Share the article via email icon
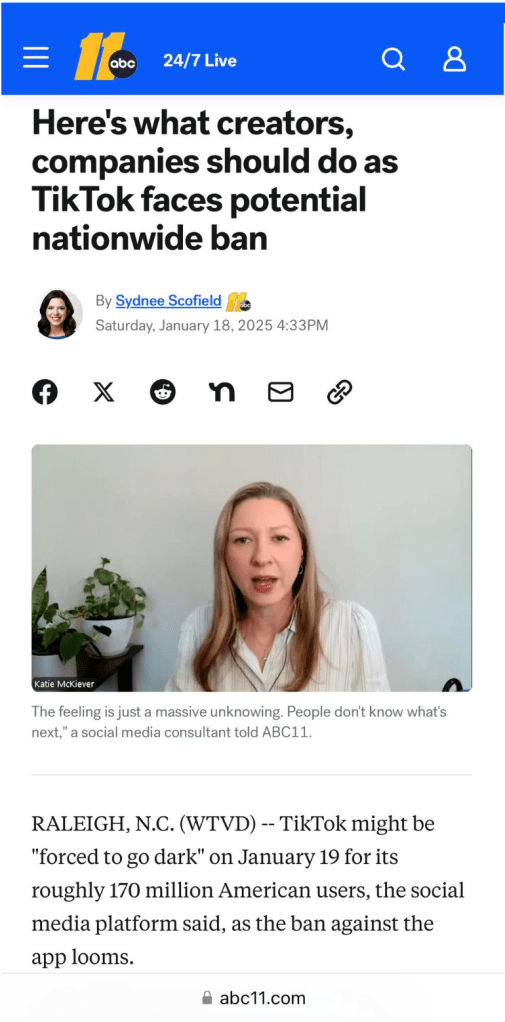Screen dimensions: 505x1022 281,392
